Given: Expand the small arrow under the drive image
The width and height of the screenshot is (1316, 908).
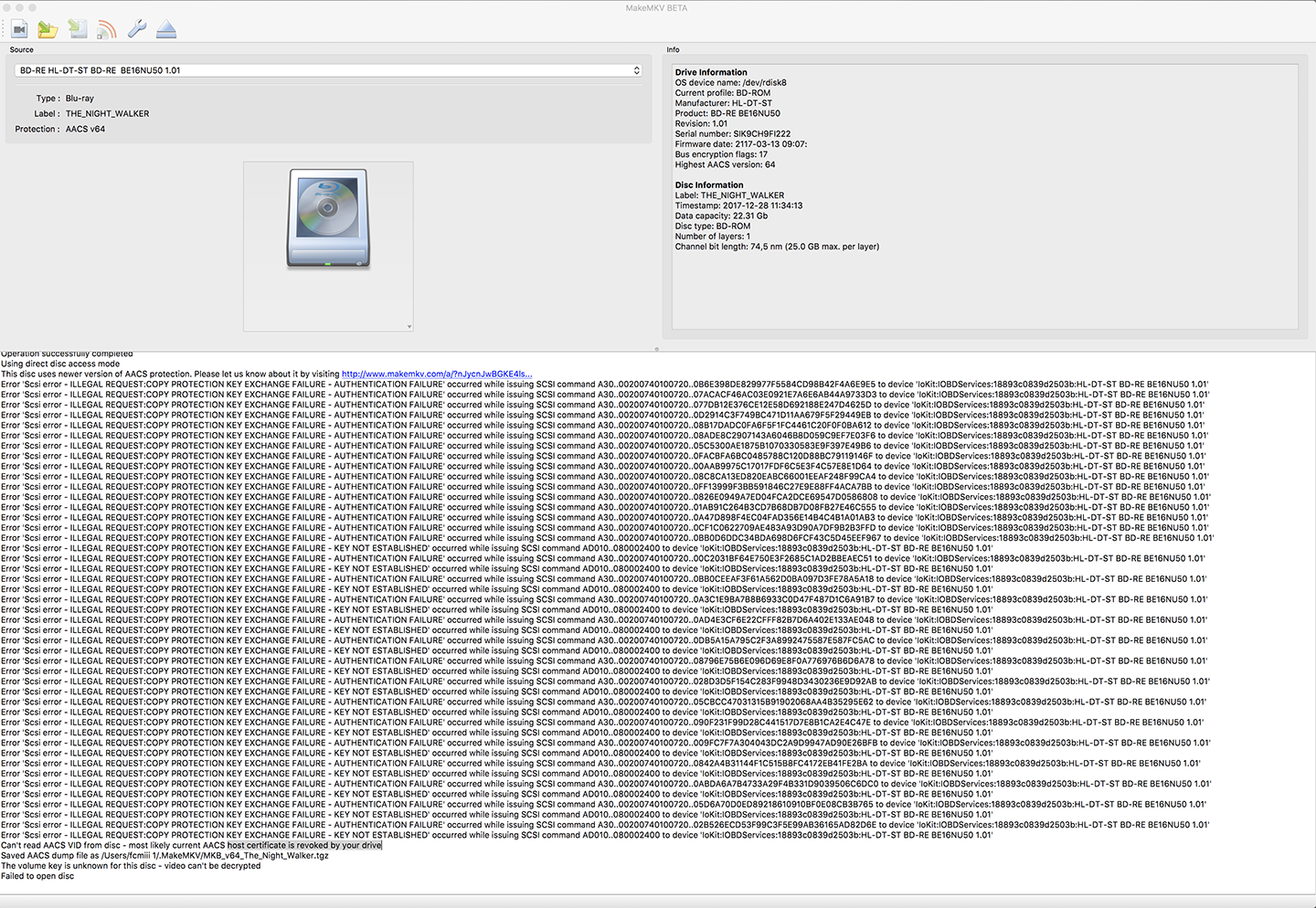Looking at the screenshot, I should click(409, 326).
